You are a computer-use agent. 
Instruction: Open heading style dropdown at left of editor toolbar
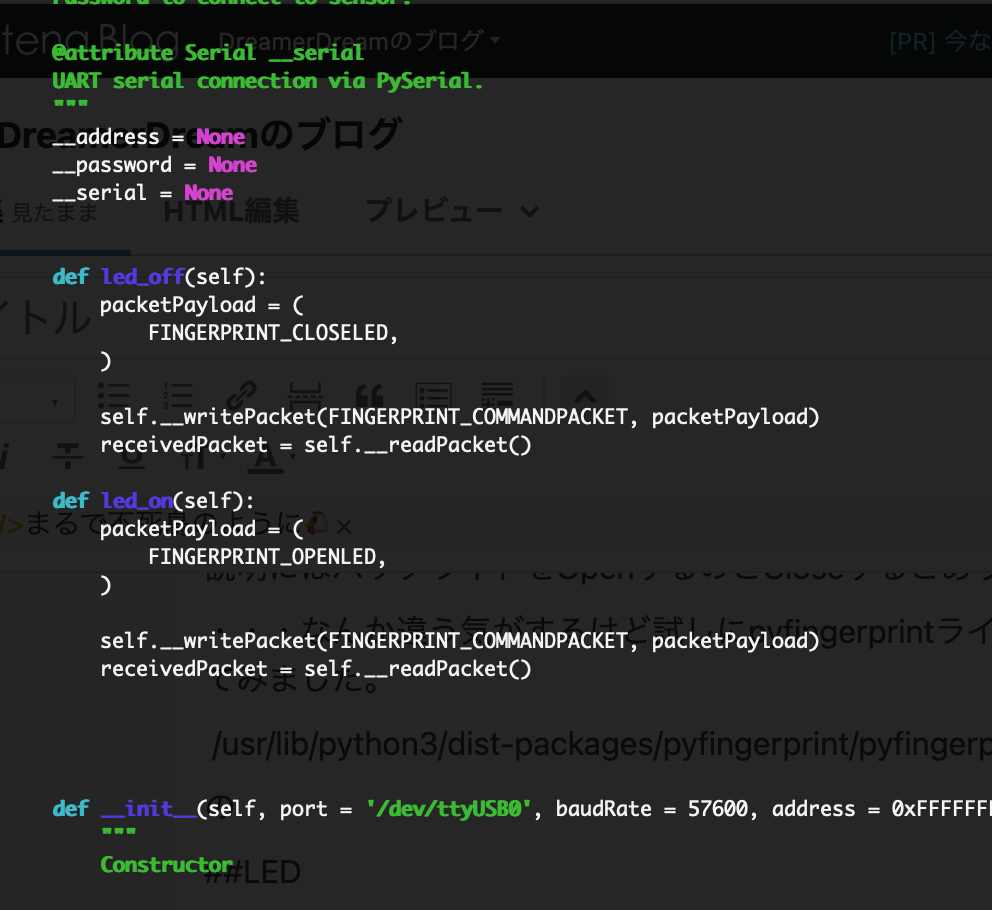pyautogui.click(x=36, y=401)
